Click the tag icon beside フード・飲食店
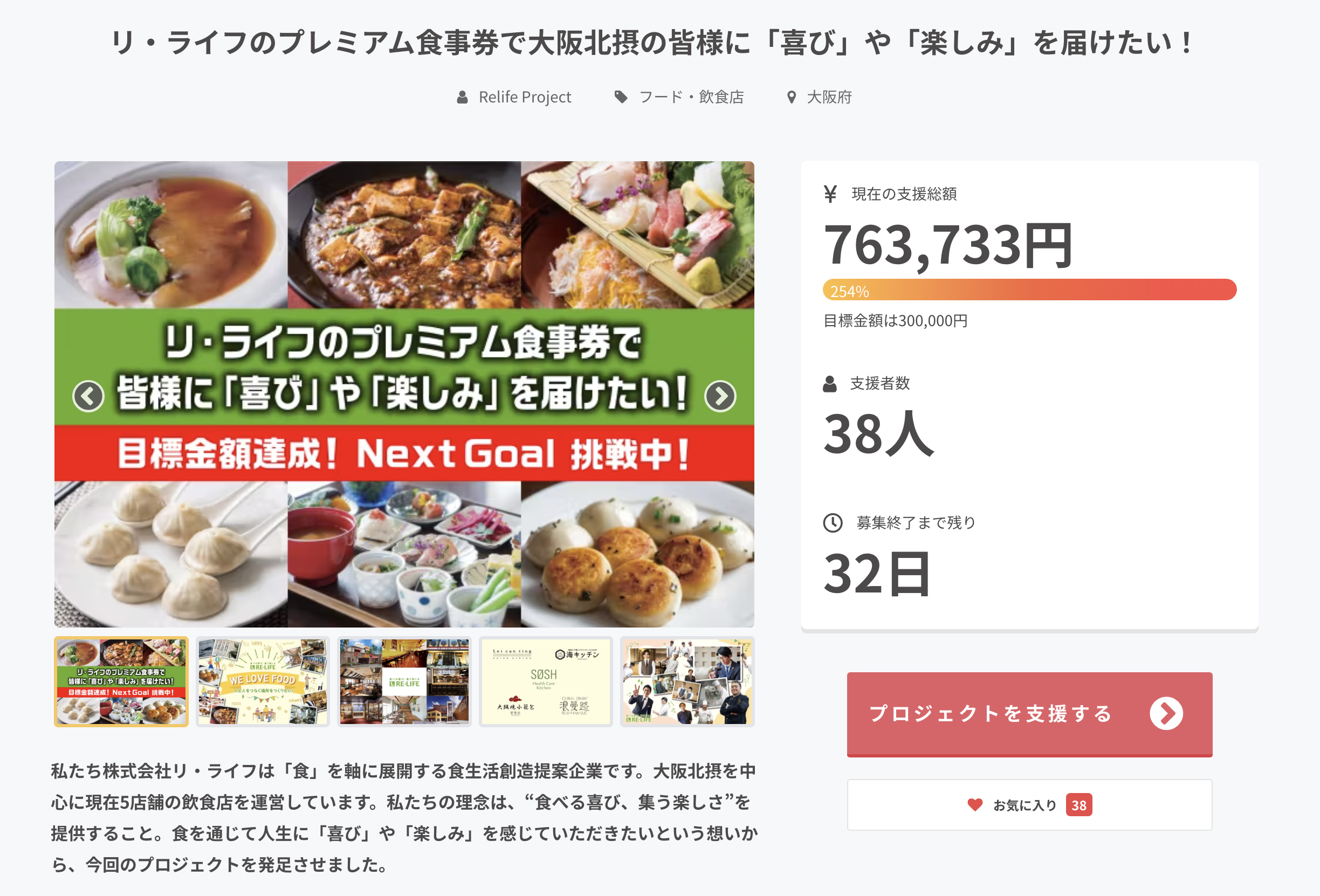This screenshot has width=1320, height=896. [621, 97]
